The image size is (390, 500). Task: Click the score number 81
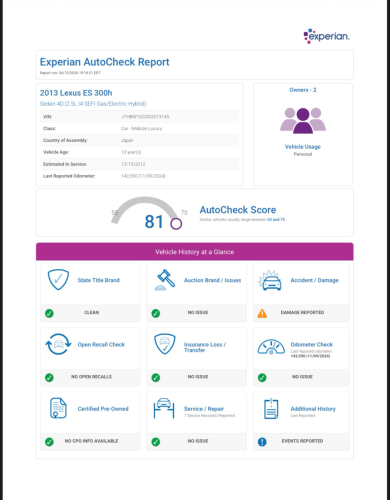coord(154,222)
